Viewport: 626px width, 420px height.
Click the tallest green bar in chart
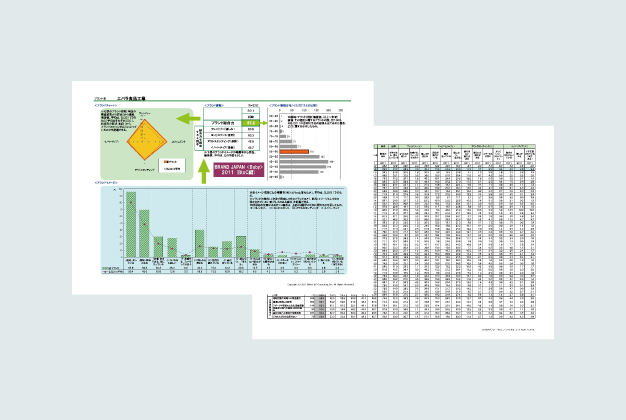coord(129,226)
